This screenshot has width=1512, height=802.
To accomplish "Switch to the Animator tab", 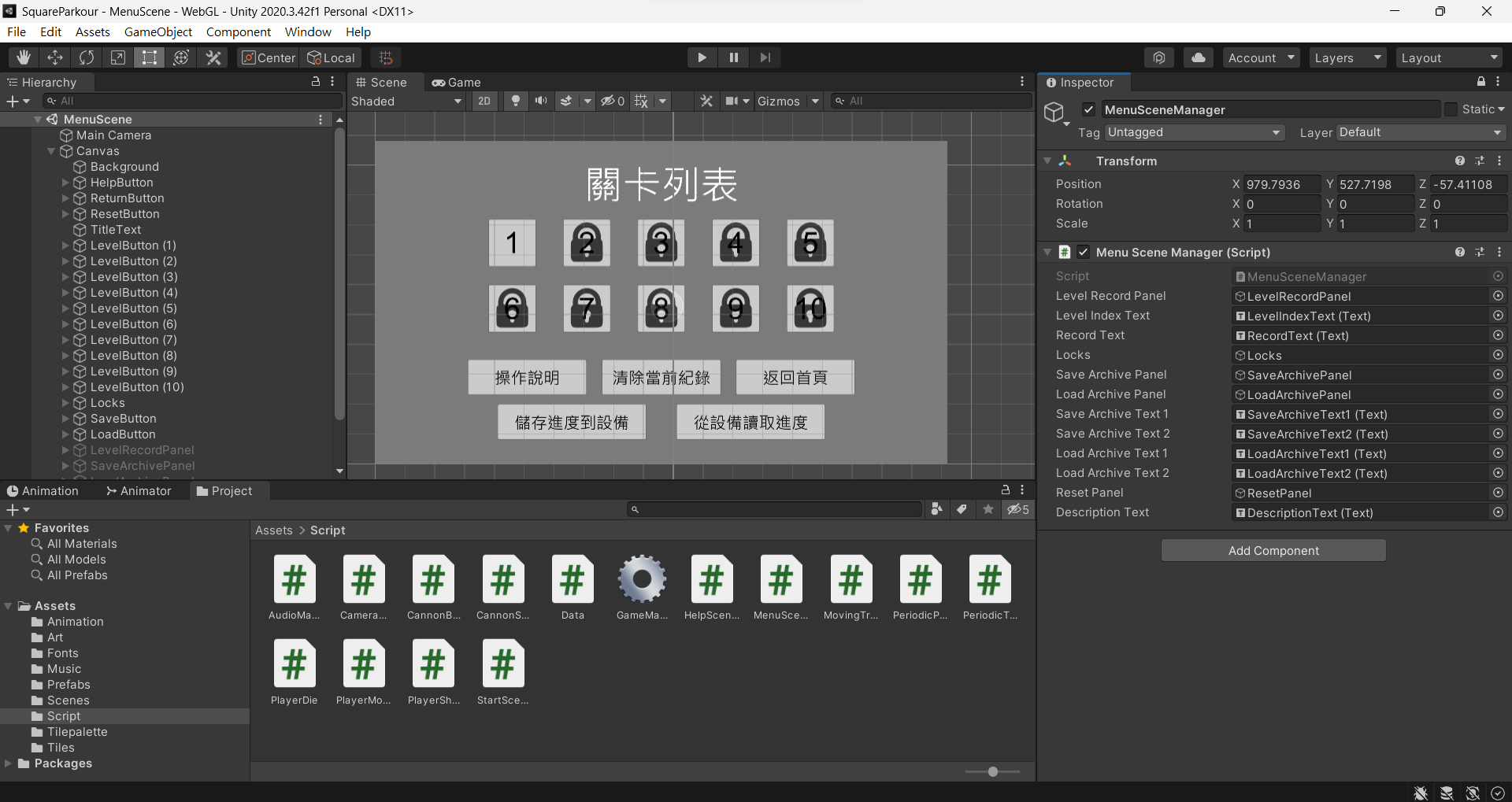I will coord(139,491).
